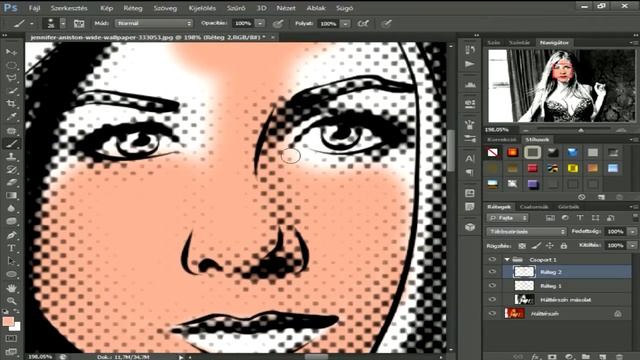640x360 pixels.
Task: Select the Pen tool
Action: coord(11,235)
